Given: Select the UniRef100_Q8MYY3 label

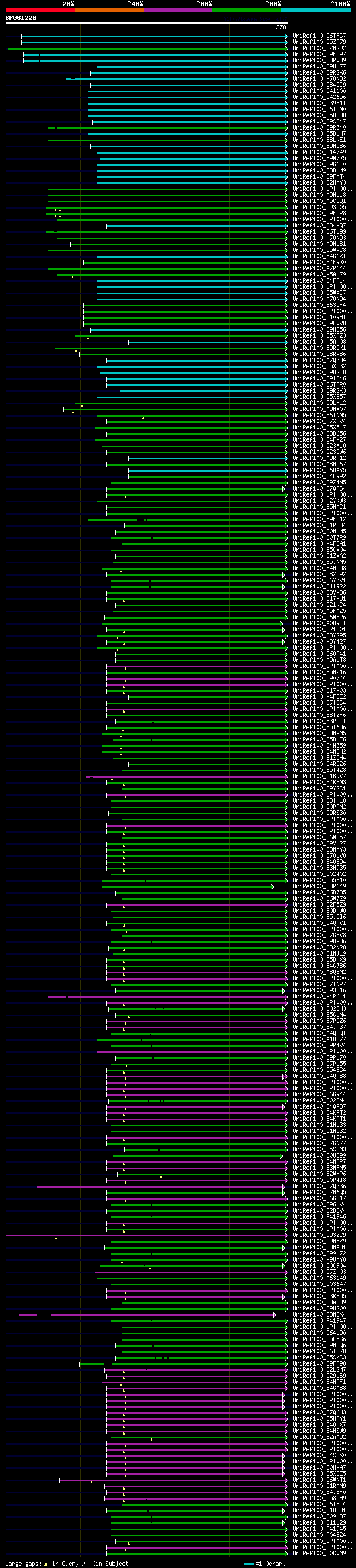Looking at the screenshot, I should [319, 850].
